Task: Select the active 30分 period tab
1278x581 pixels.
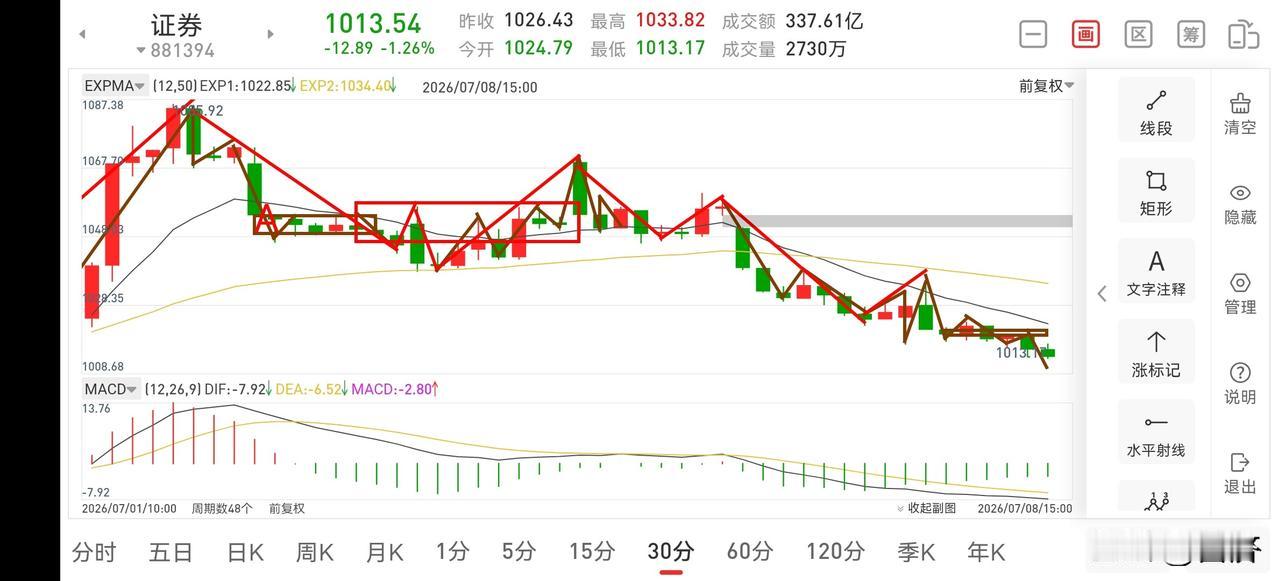Action: (x=670, y=552)
